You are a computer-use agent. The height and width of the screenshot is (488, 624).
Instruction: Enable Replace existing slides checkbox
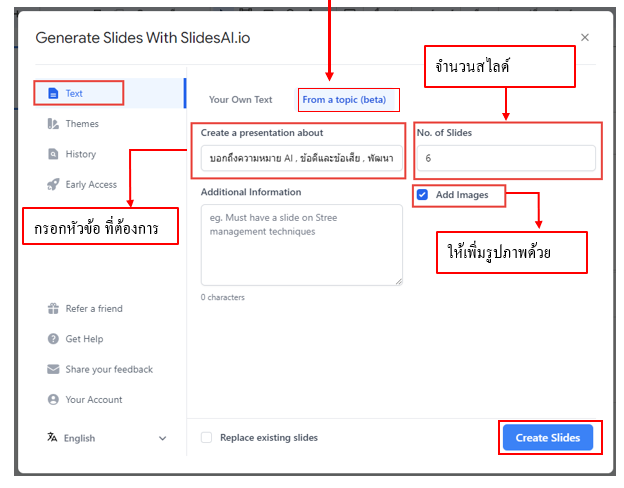[206, 437]
